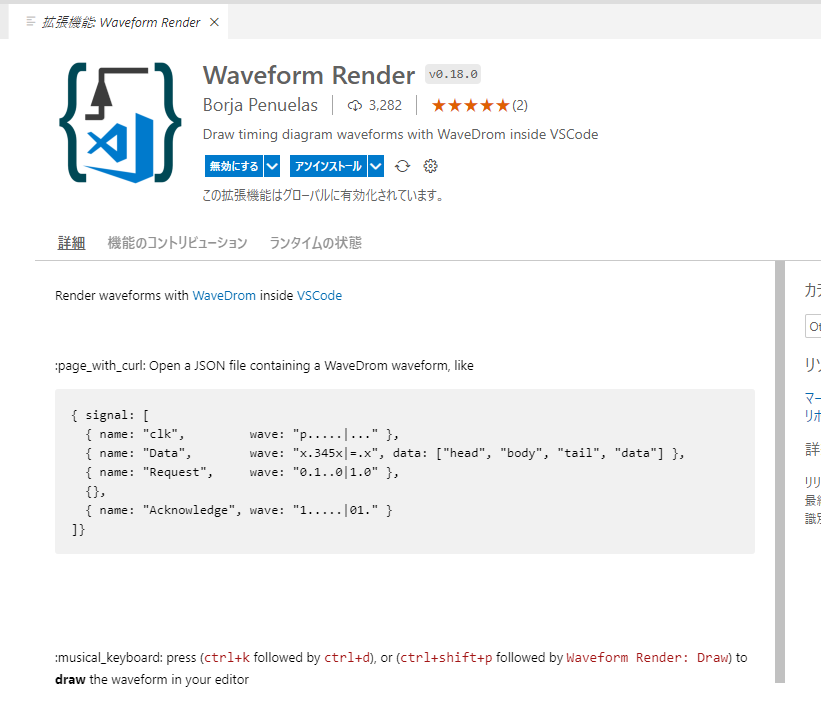Viewport: 821px width, 705px height.
Task: Click the ctrl+shift+p shortcut text
Action: tap(446, 657)
